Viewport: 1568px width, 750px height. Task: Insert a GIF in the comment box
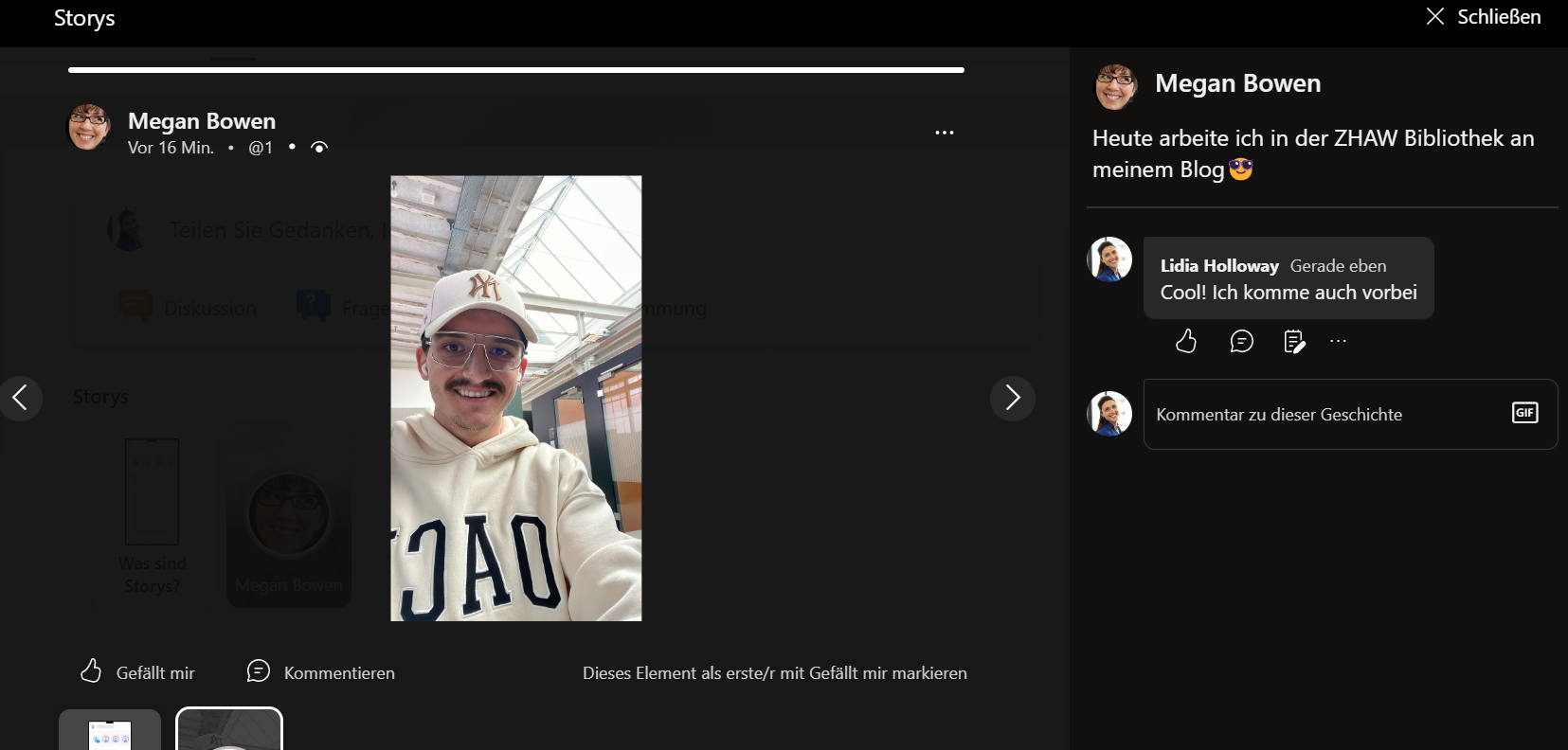1524,413
